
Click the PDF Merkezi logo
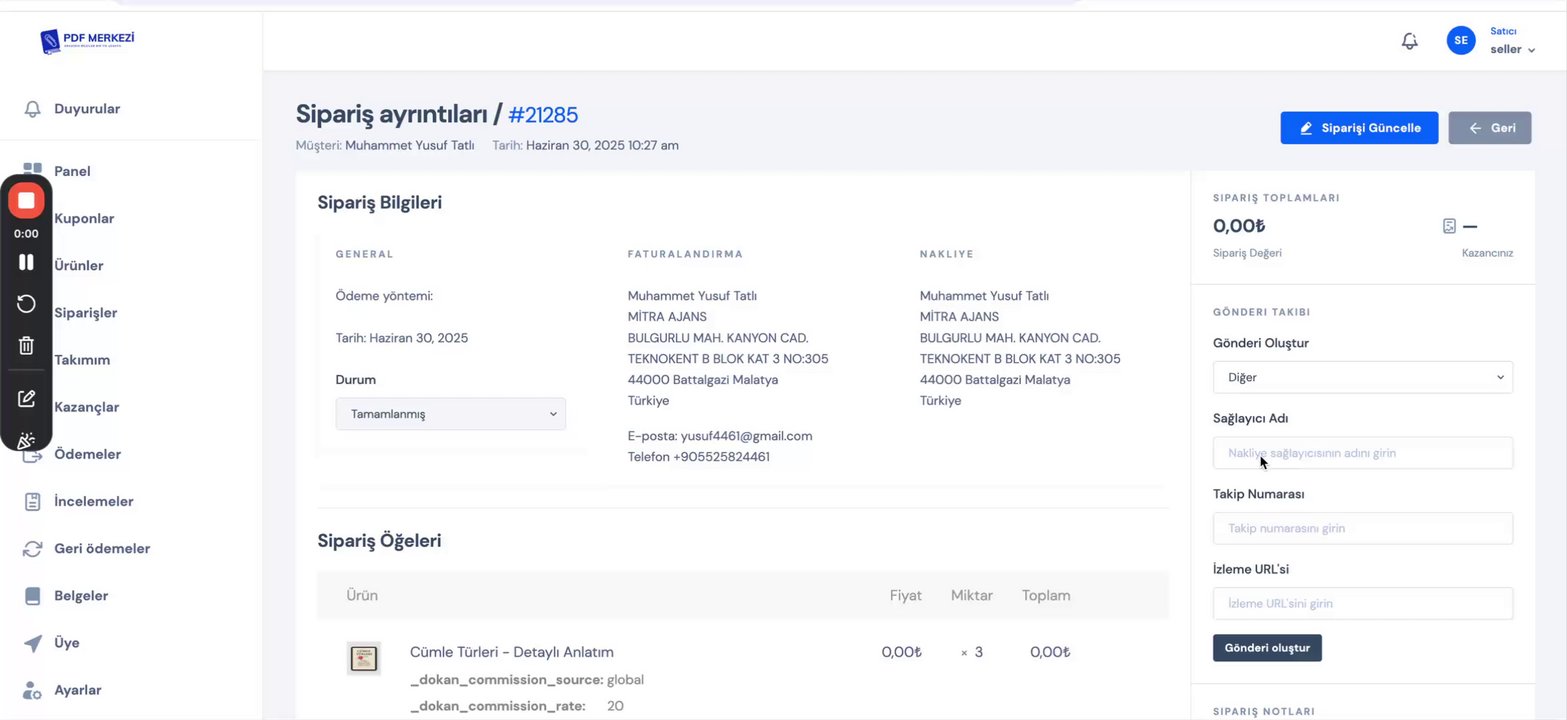click(x=87, y=41)
